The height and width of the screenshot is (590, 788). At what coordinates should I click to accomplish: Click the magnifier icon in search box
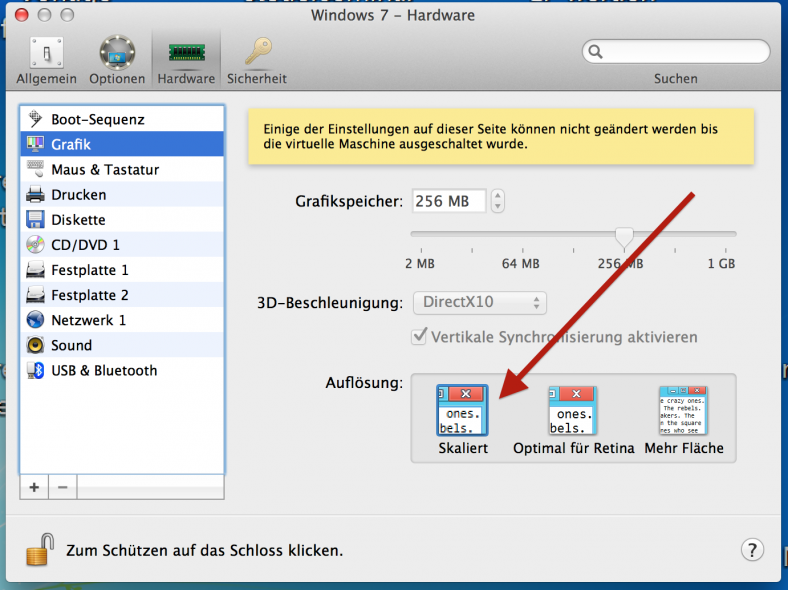coord(596,51)
